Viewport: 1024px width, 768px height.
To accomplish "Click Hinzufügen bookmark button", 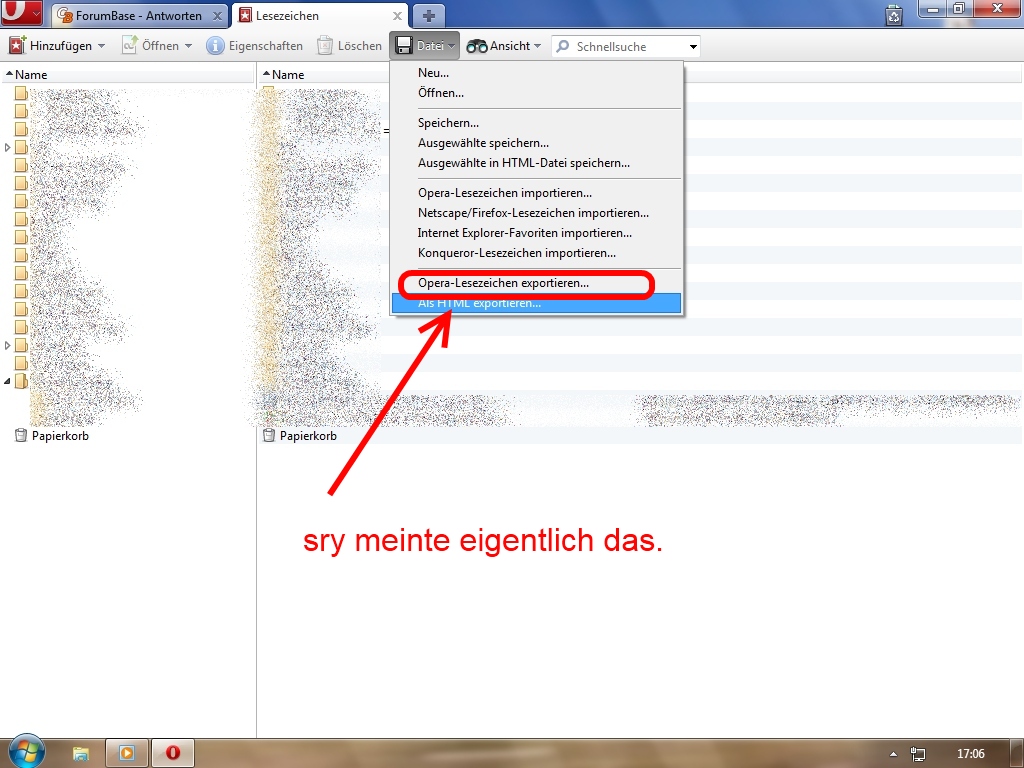I will (51, 46).
